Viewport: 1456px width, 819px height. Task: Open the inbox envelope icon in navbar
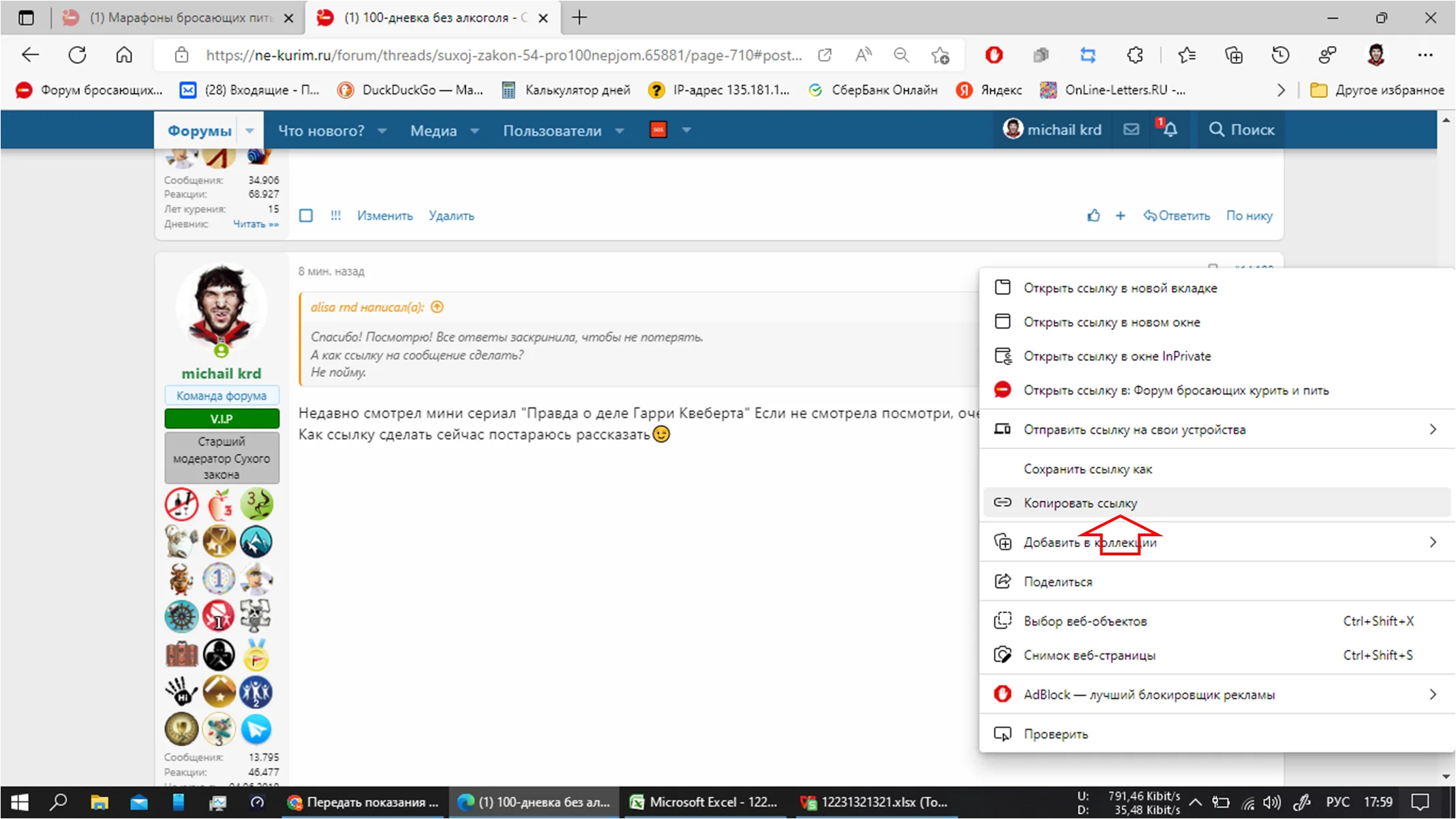pyautogui.click(x=1131, y=129)
